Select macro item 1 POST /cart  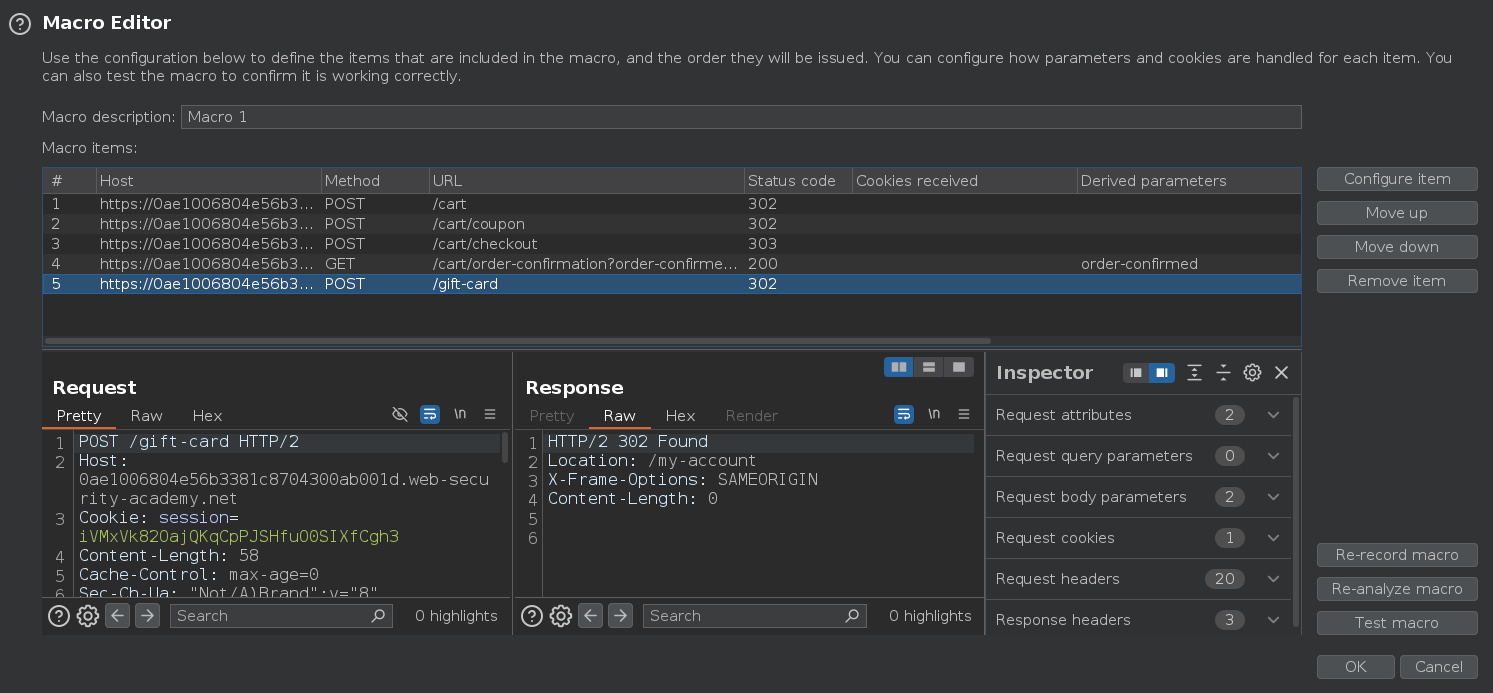671,204
